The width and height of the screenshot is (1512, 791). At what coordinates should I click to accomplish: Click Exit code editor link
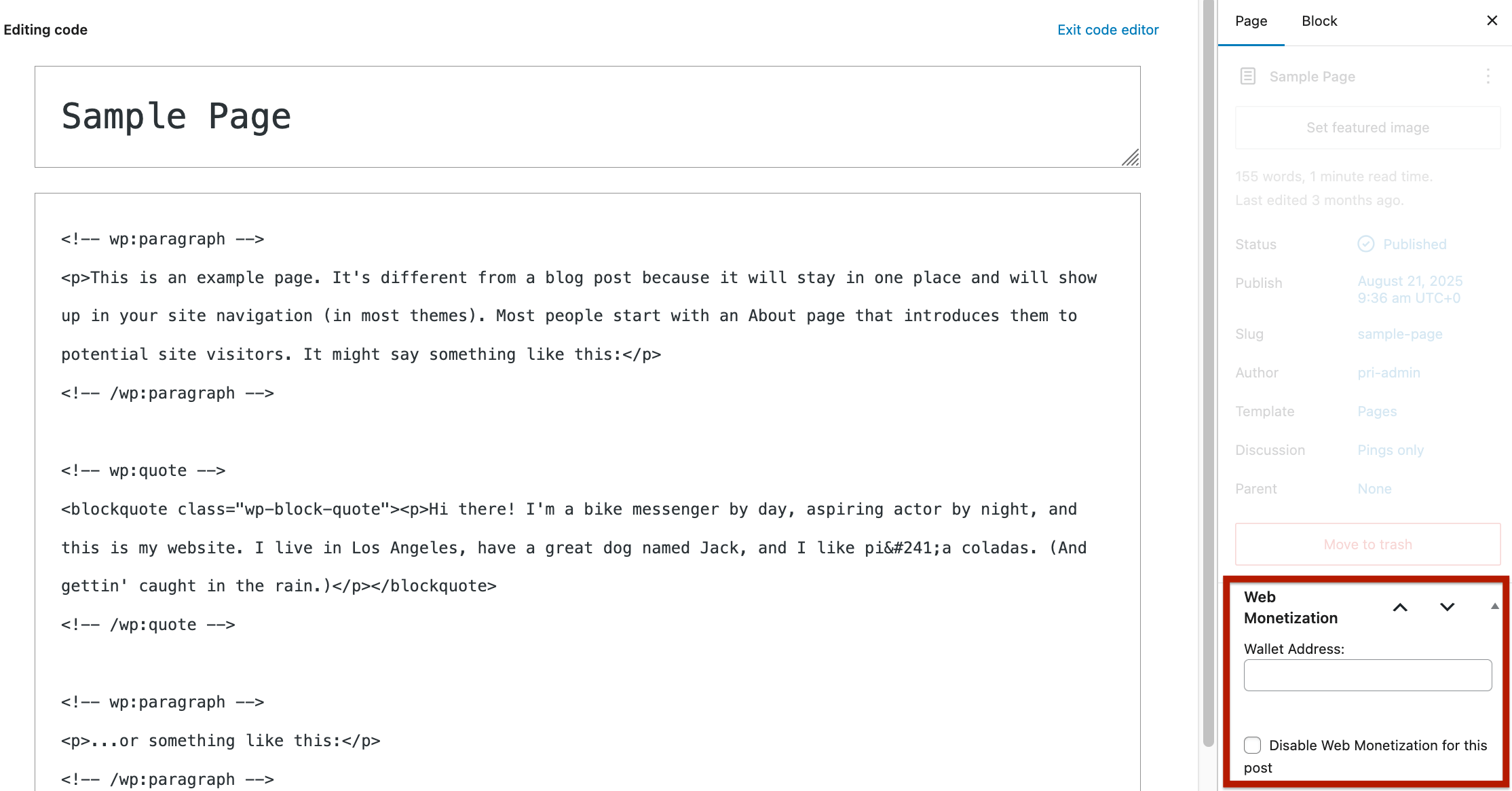(x=1108, y=30)
